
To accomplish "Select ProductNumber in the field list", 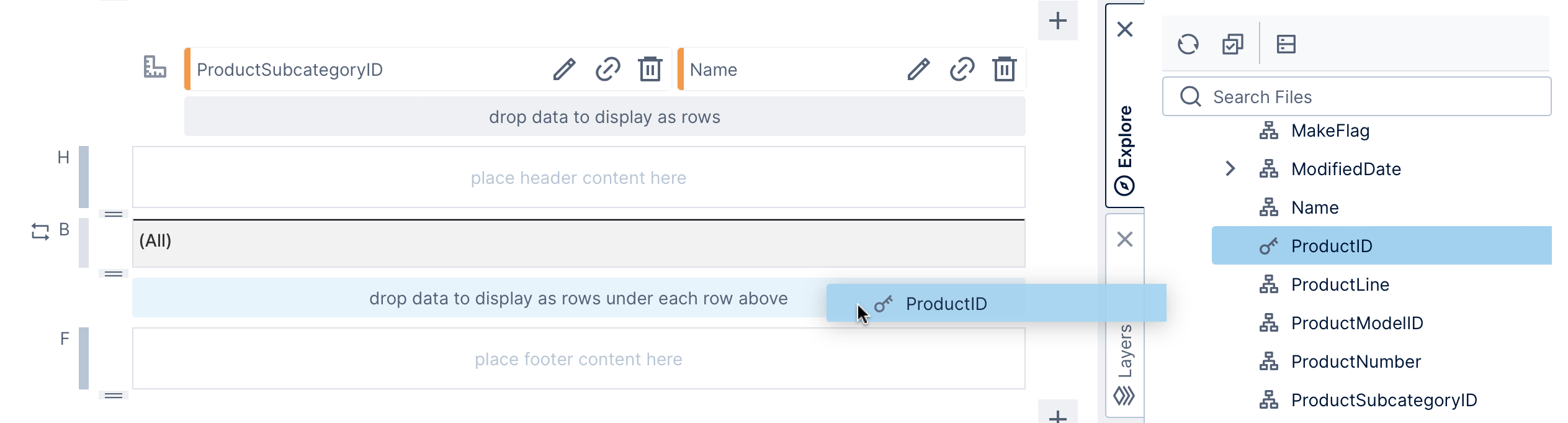I will 1355,362.
